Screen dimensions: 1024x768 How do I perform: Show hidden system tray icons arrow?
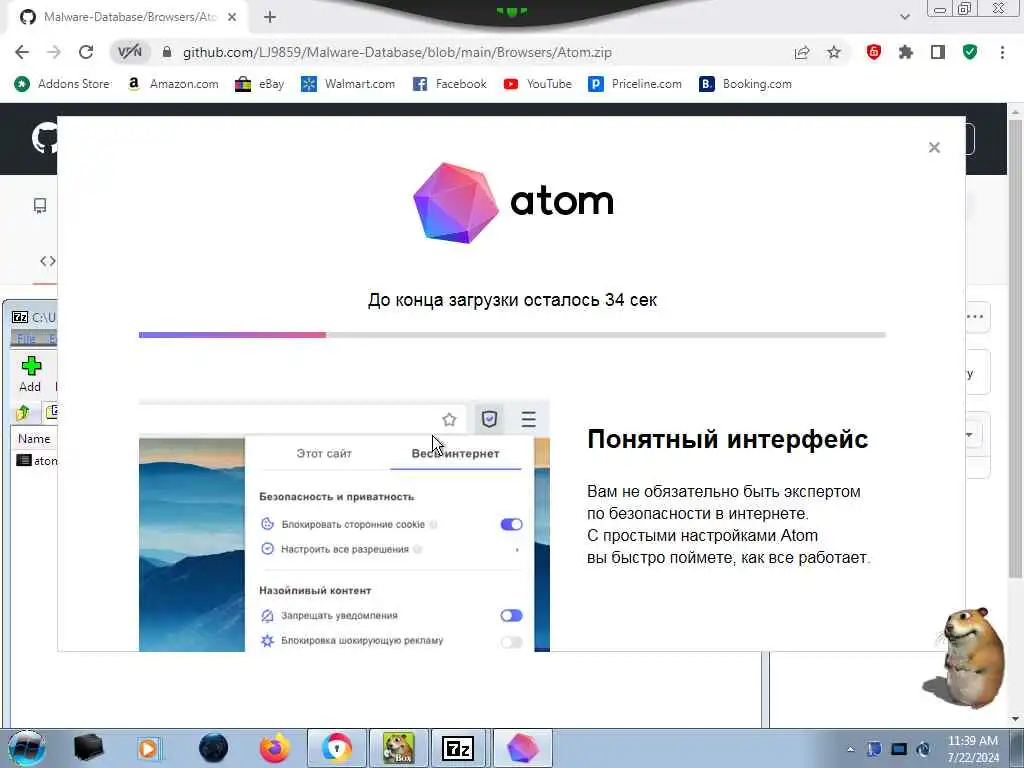tap(850, 749)
